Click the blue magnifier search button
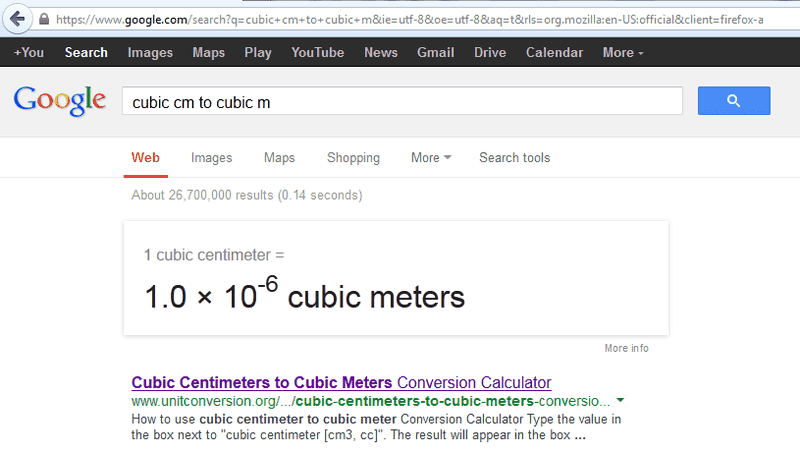This screenshot has height=453, width=800. 734,101
